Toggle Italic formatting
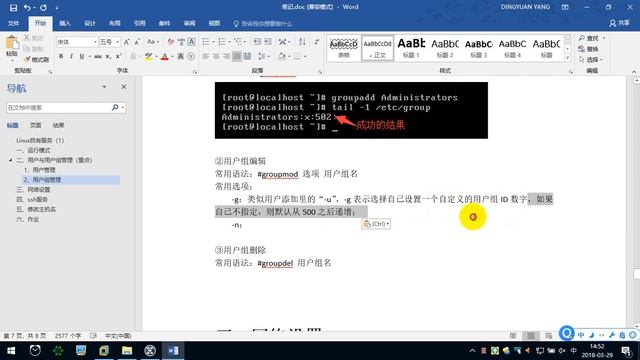The height and width of the screenshot is (360, 640). [x=71, y=56]
